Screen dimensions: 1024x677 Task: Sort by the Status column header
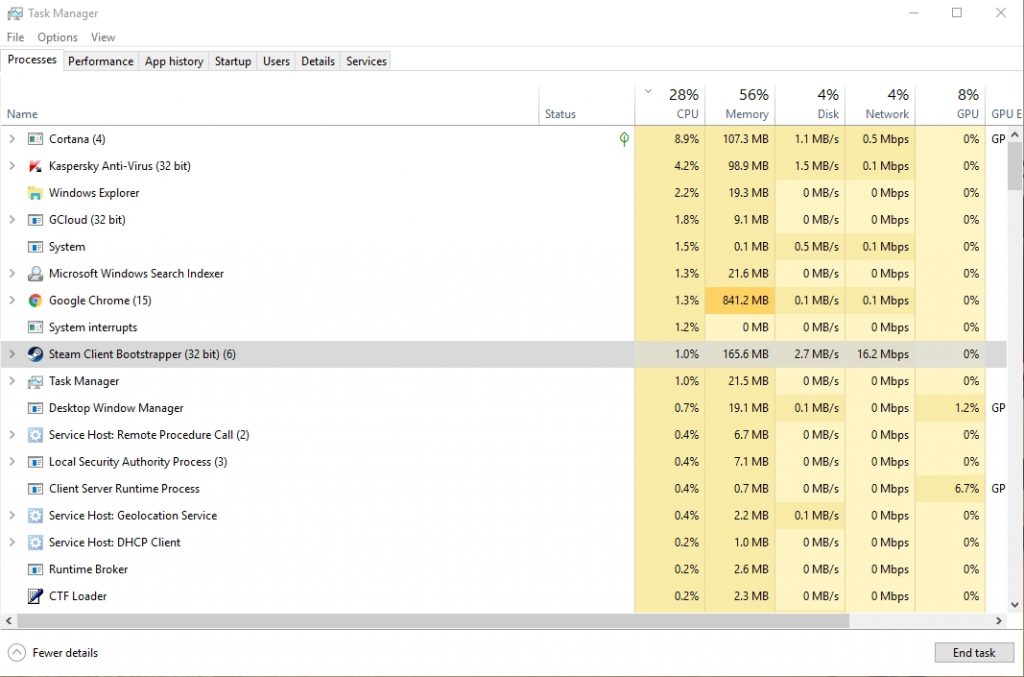[x=586, y=104]
